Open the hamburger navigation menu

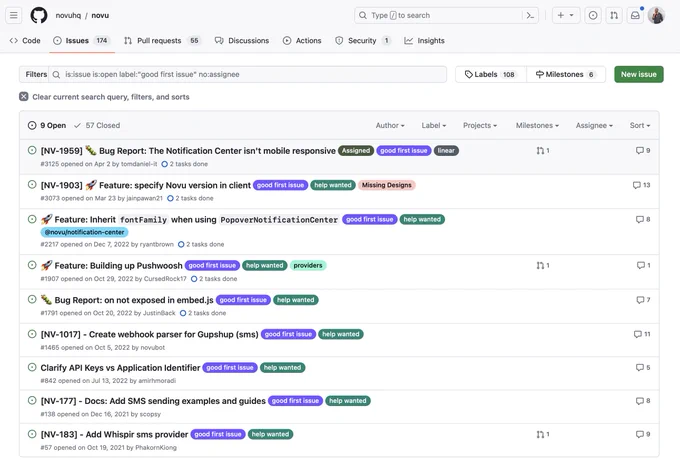click(14, 15)
